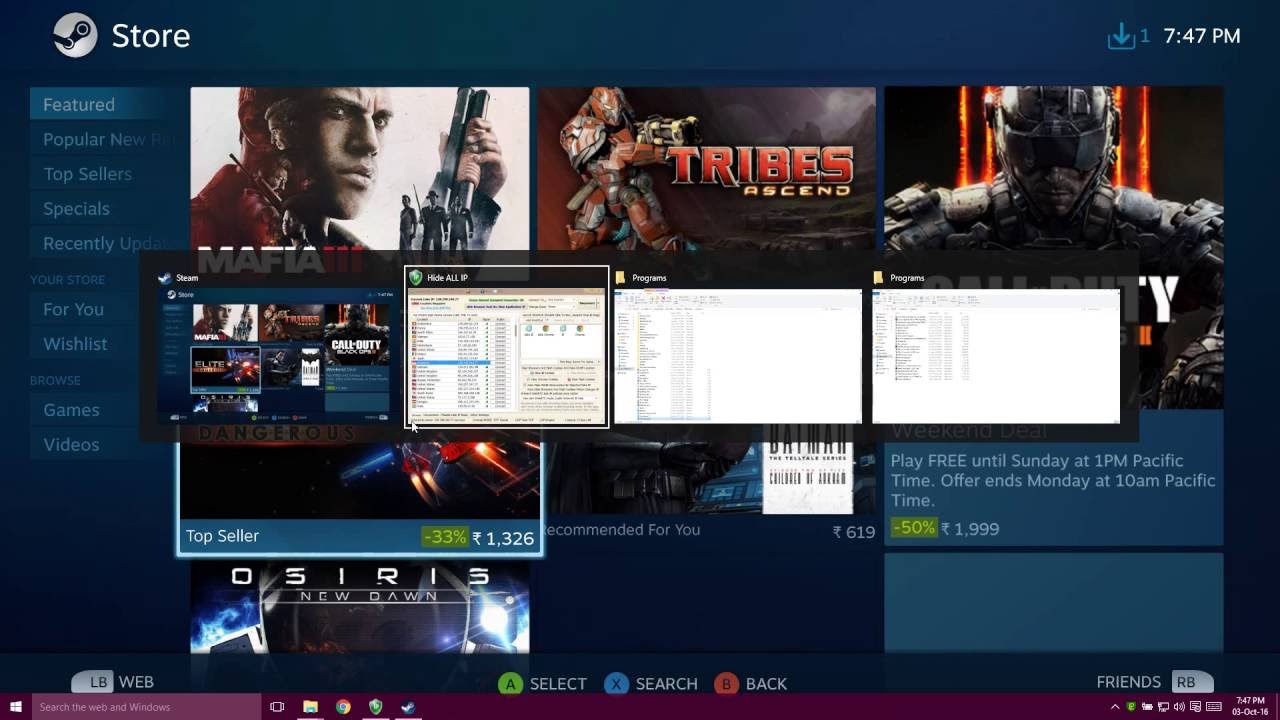Image resolution: width=1280 pixels, height=720 pixels.
Task: Open Osiris New Dawn game tile
Action: point(360,606)
